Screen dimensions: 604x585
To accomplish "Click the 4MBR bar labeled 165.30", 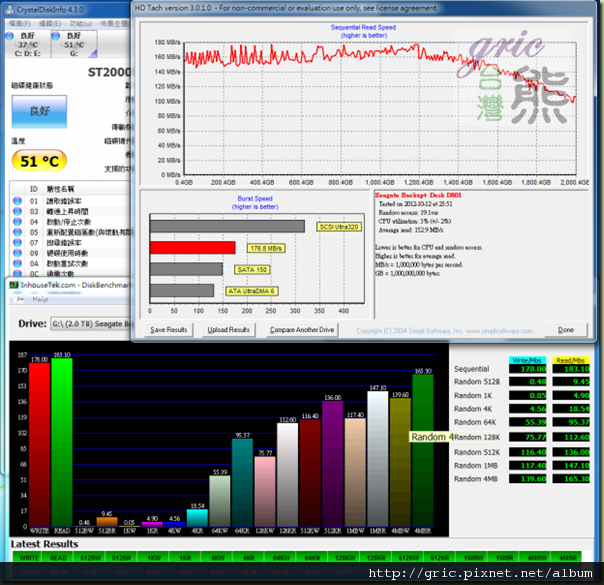I will [423, 451].
